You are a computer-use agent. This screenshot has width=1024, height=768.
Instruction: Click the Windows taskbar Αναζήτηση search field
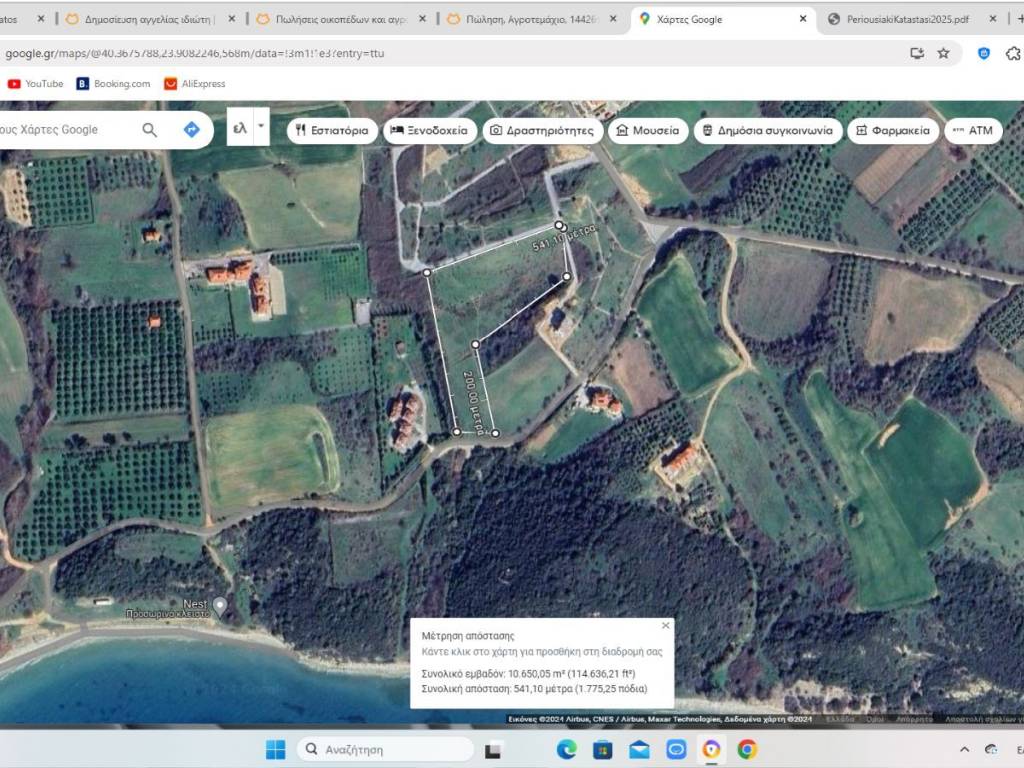[385, 749]
